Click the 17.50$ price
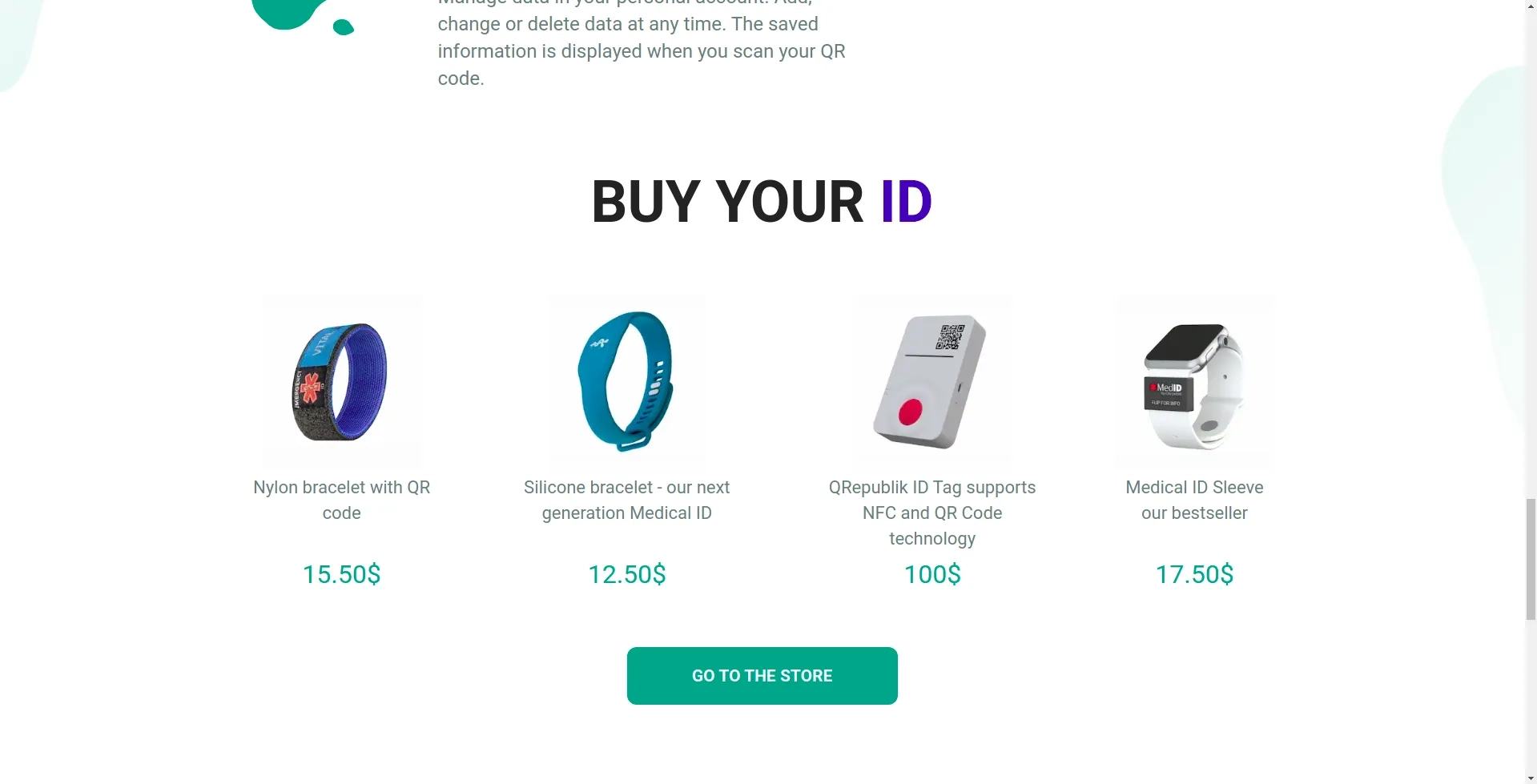This screenshot has width=1537, height=784. (x=1194, y=574)
